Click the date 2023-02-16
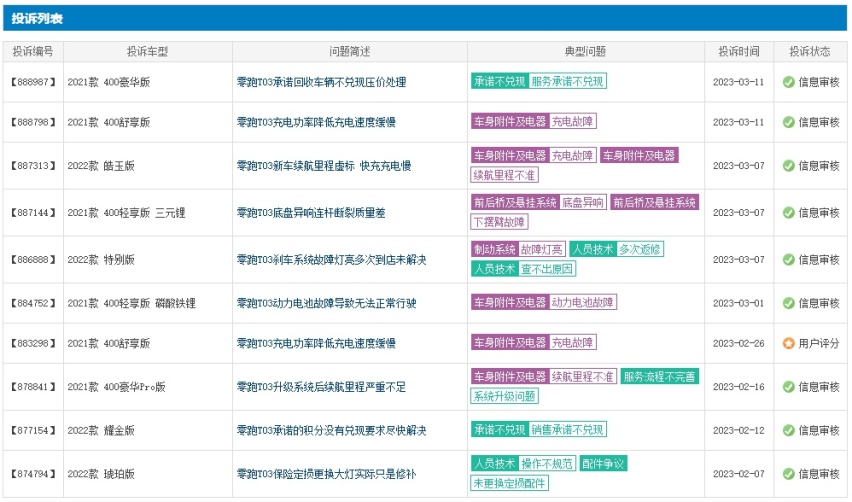This screenshot has height=502, width=852. coord(738,387)
